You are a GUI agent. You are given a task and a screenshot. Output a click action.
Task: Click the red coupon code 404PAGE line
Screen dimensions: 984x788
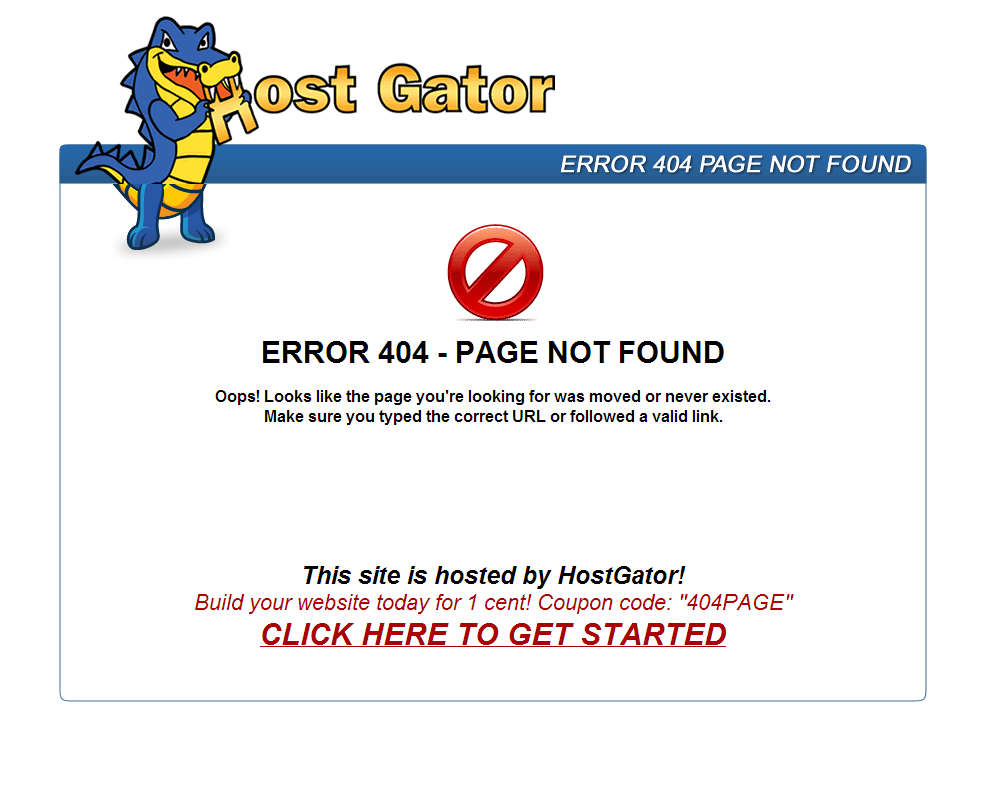coord(493,602)
